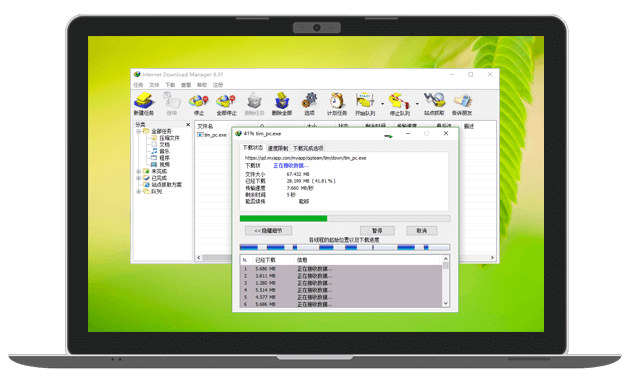This screenshot has width=630, height=380.
Task: Click the 开始队列 (start queue) icon
Action: pyautogui.click(x=365, y=104)
